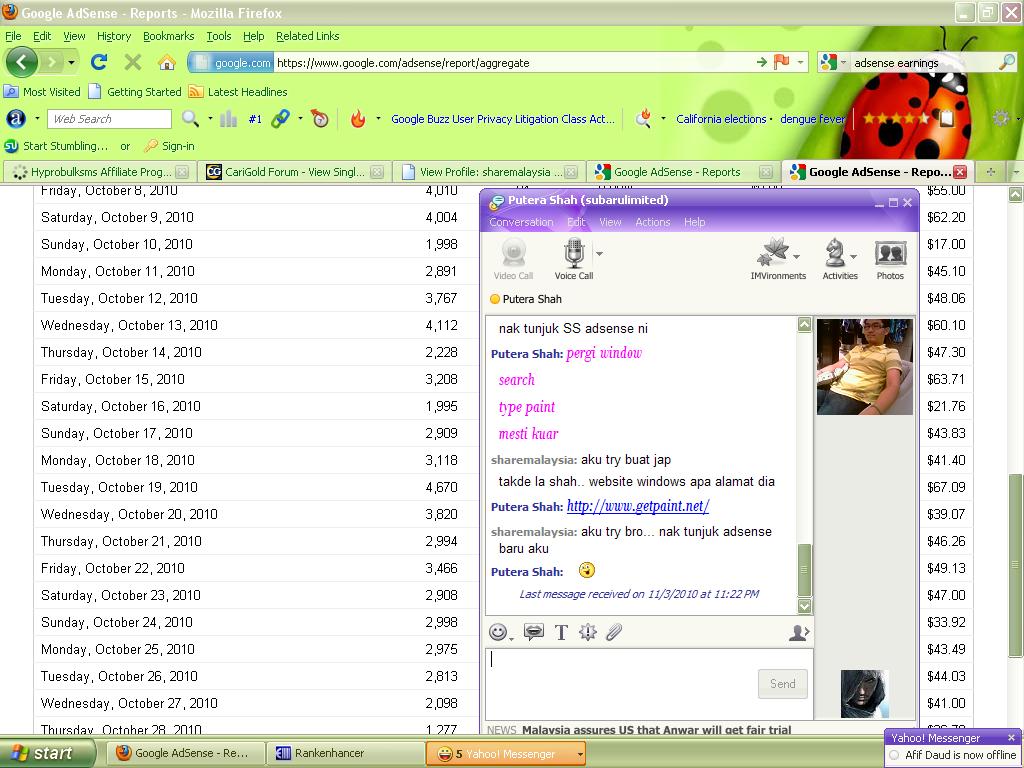Click the dengue fever trending link
This screenshot has width=1024, height=768.
[812, 119]
